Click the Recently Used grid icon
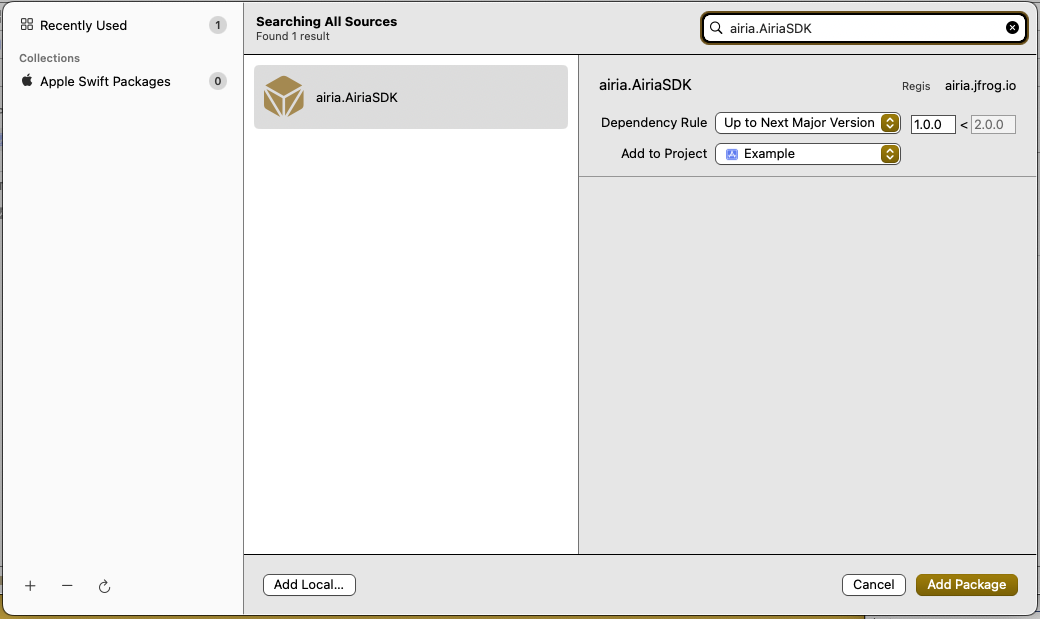Viewport: 1040px width, 619px height. tap(26, 25)
